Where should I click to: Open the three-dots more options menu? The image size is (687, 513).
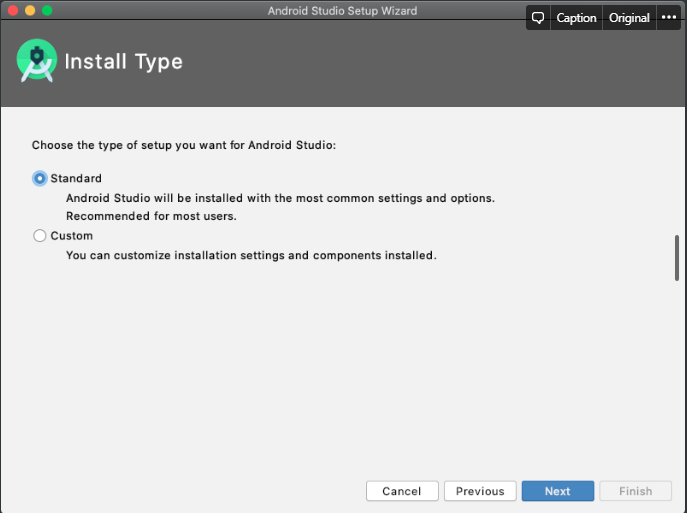point(669,18)
